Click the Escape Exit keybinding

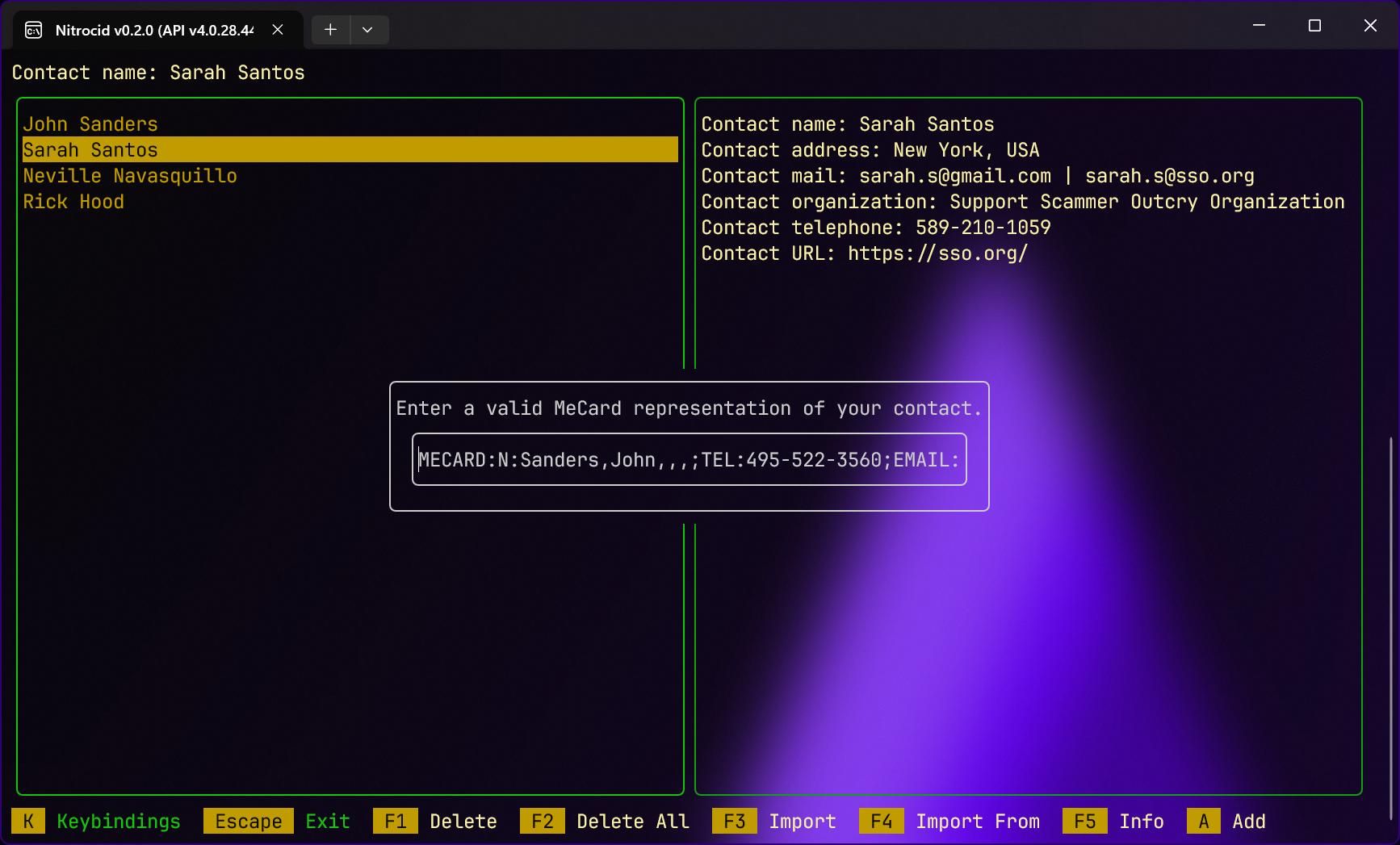[277, 821]
